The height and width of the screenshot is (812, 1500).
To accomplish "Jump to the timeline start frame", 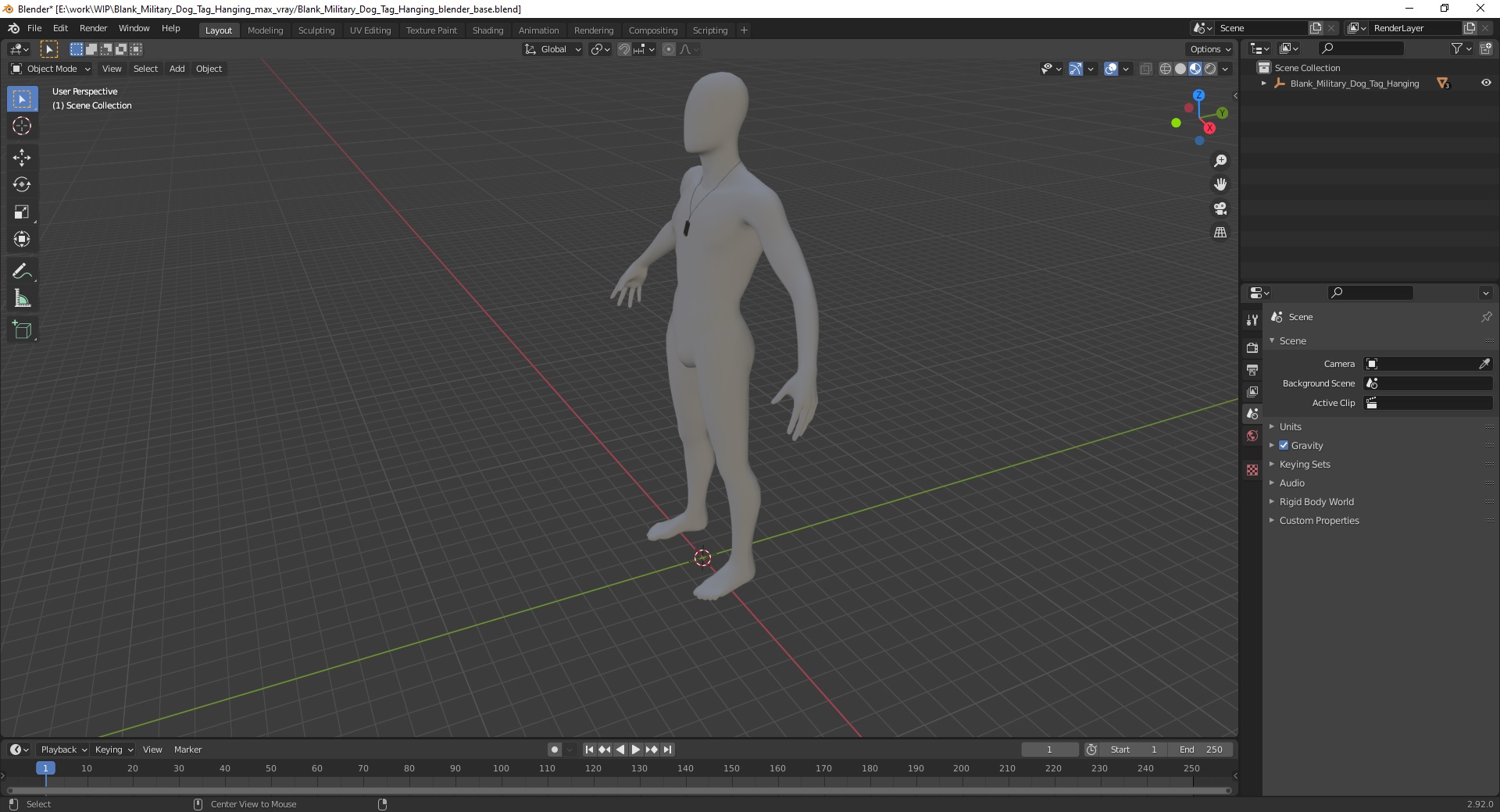I will click(x=589, y=750).
